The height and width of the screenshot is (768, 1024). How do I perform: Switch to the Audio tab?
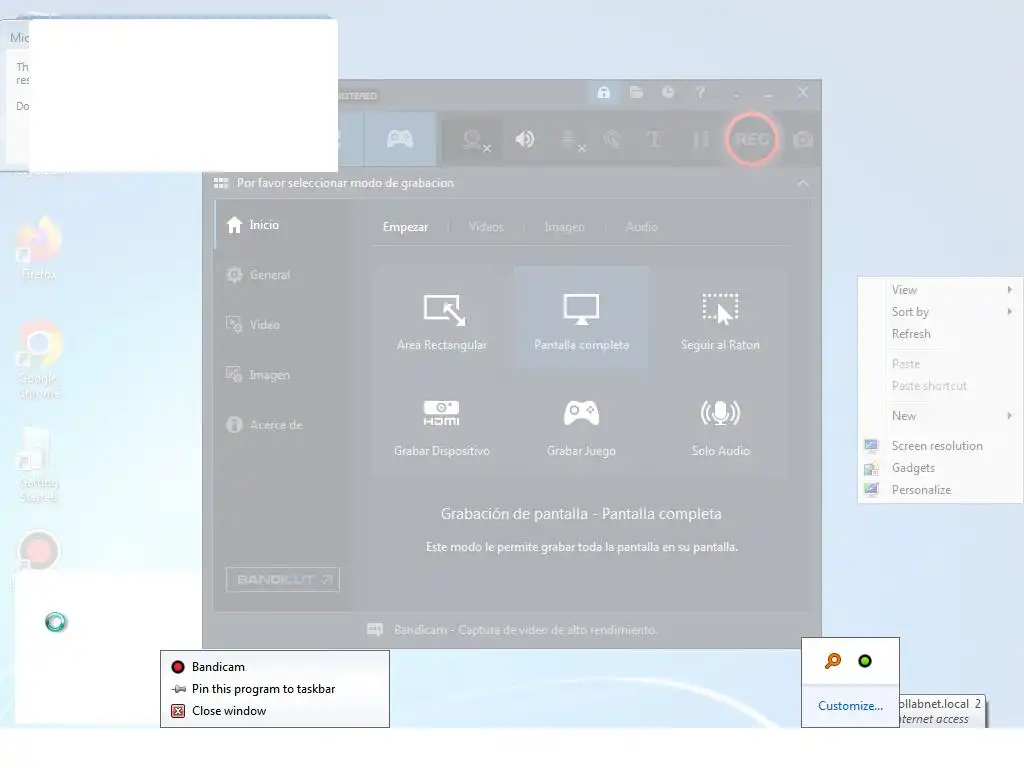pos(641,227)
